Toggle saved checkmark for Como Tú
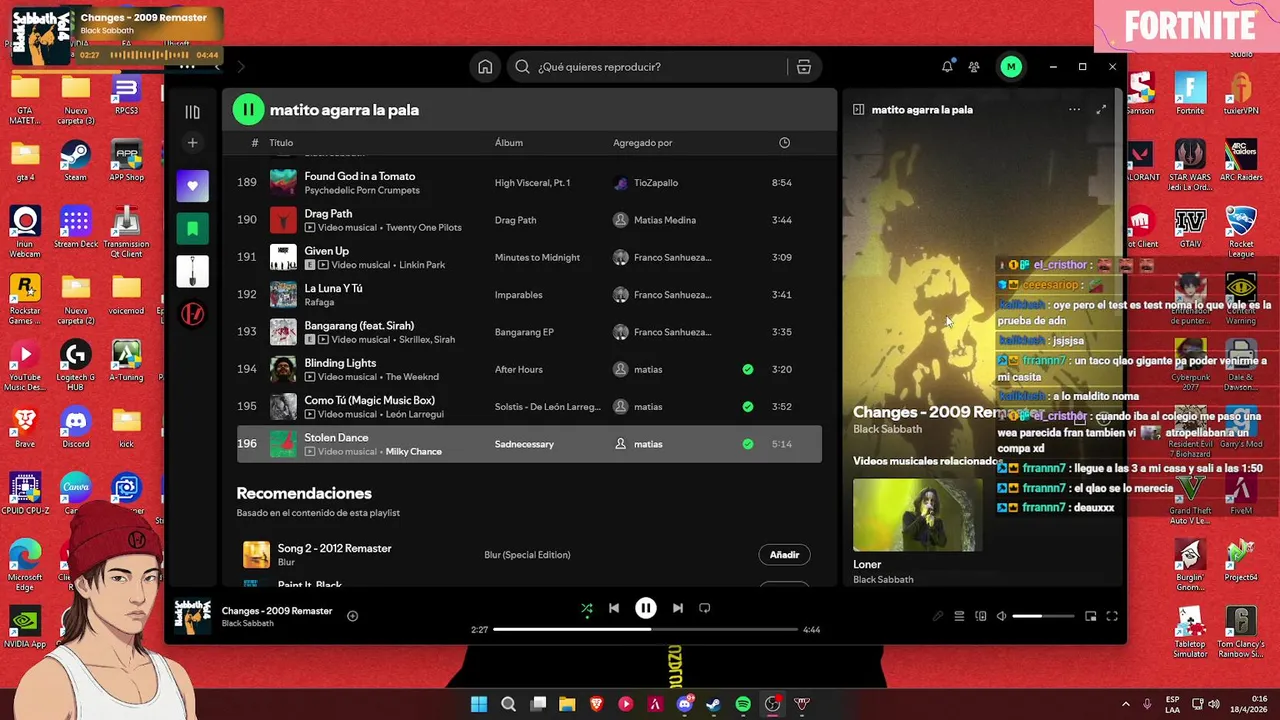The image size is (1280, 720). [x=748, y=407]
